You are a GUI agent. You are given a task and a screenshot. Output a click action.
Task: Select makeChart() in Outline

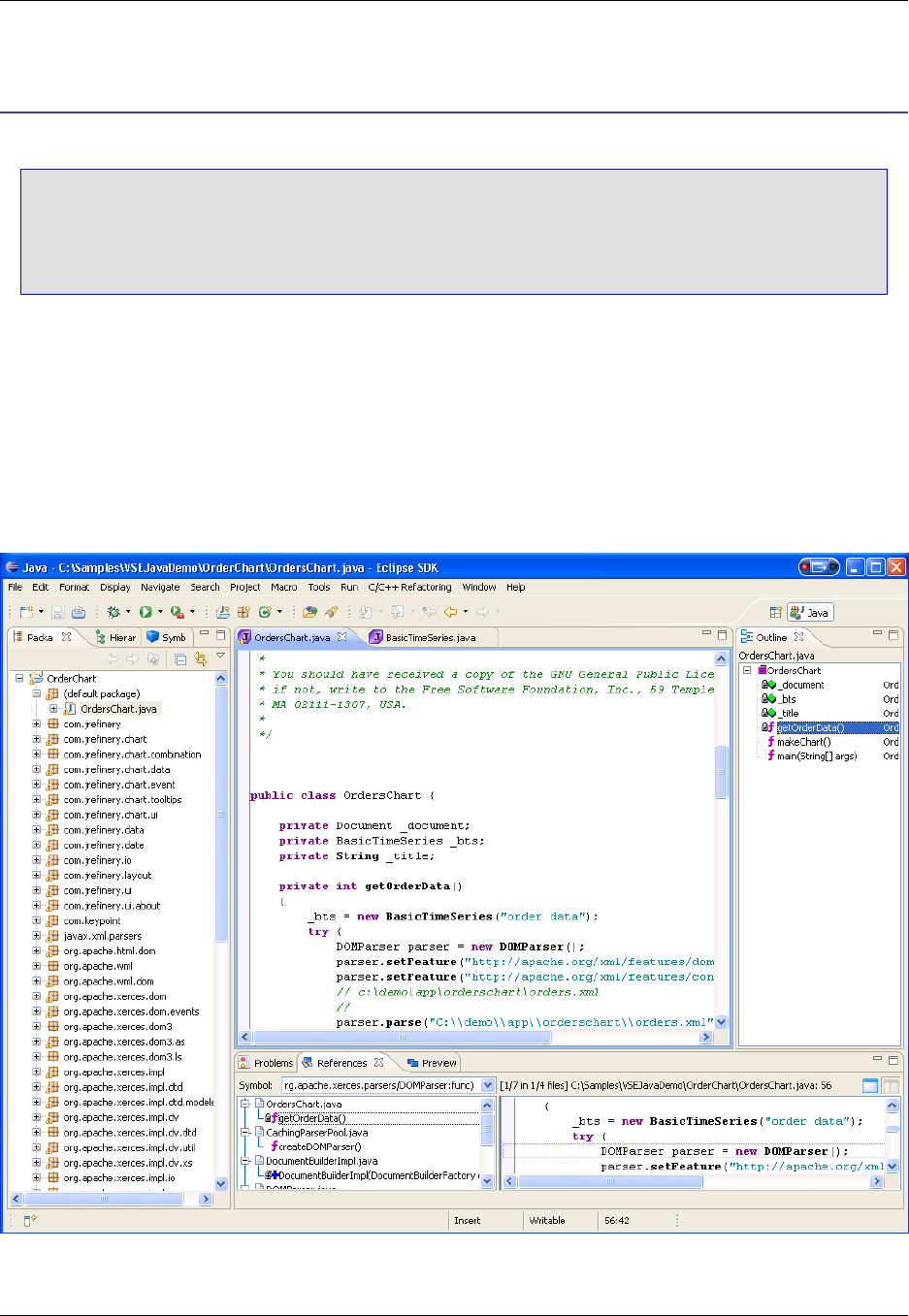tap(803, 742)
